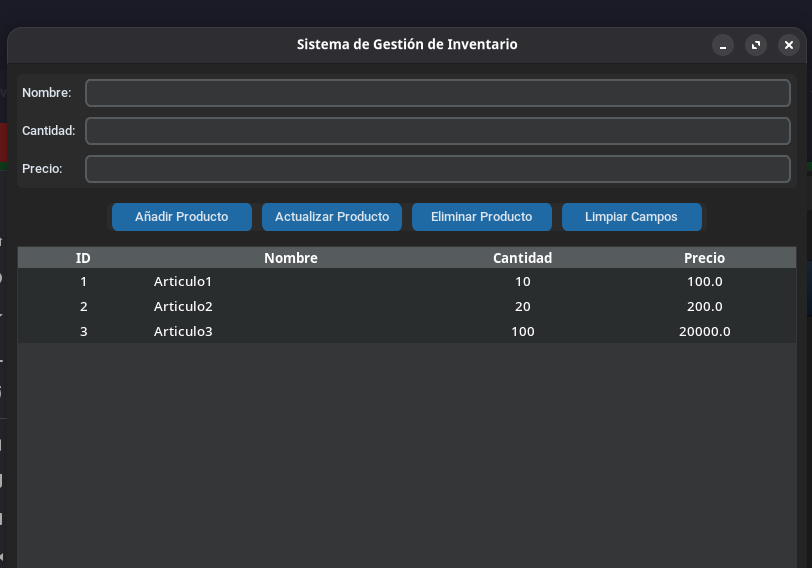Select the Articulo2 row in table
Image resolution: width=812 pixels, height=568 pixels.
coord(183,307)
